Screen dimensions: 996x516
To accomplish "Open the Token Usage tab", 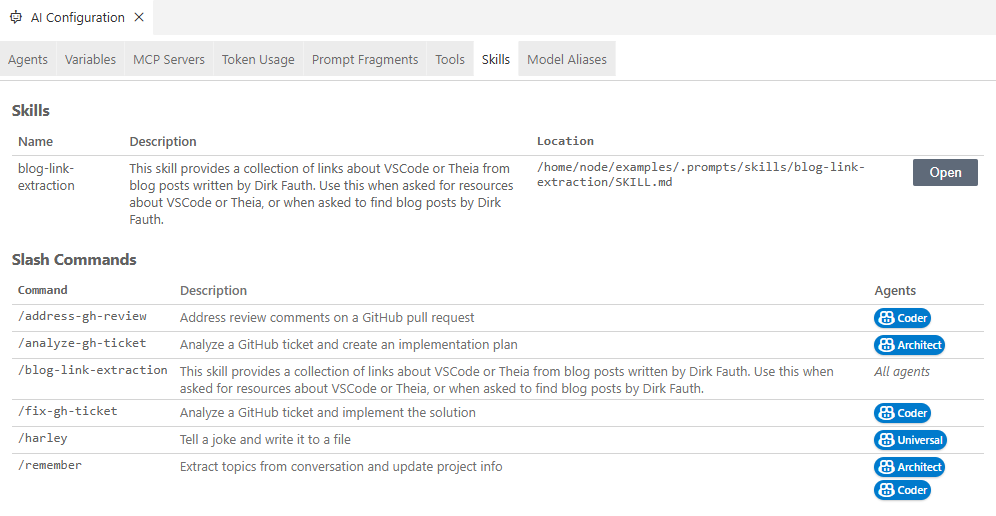I will click(258, 60).
